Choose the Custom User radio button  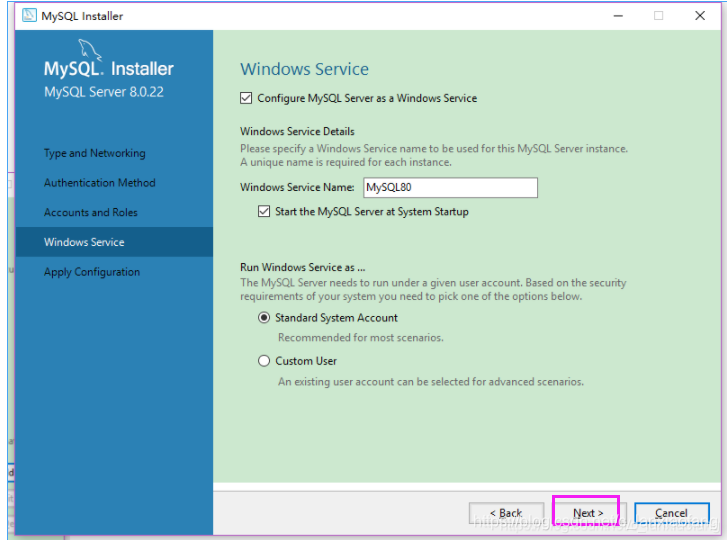coord(264,361)
